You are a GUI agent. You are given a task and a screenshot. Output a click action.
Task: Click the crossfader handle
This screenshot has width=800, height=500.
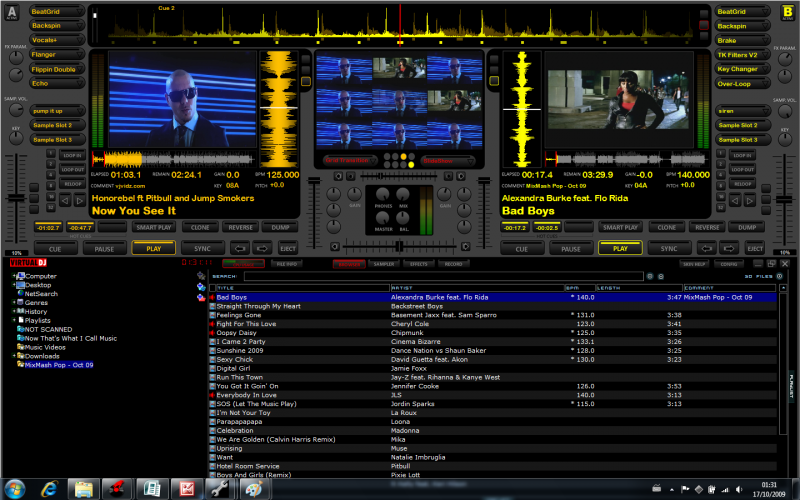click(x=400, y=246)
